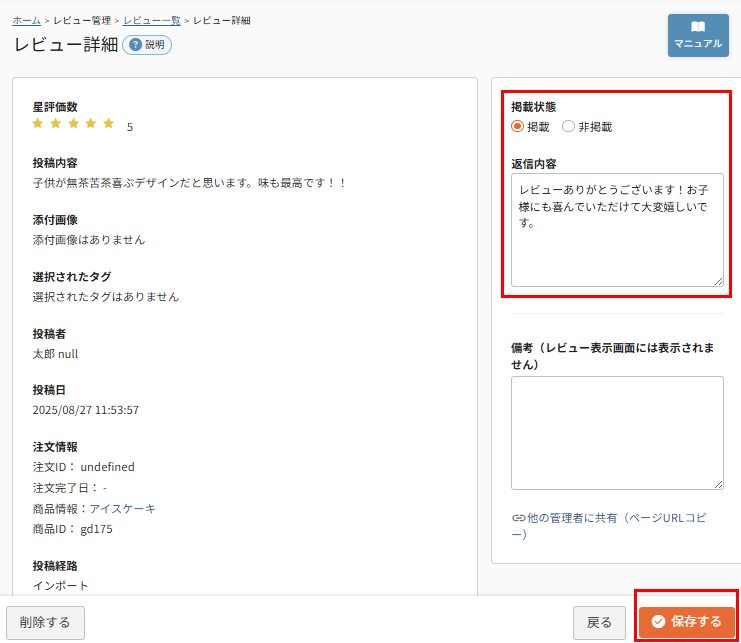Screen dimensions: 741x643
Task: Click the 注文ID undefined line
Action: tap(84, 467)
